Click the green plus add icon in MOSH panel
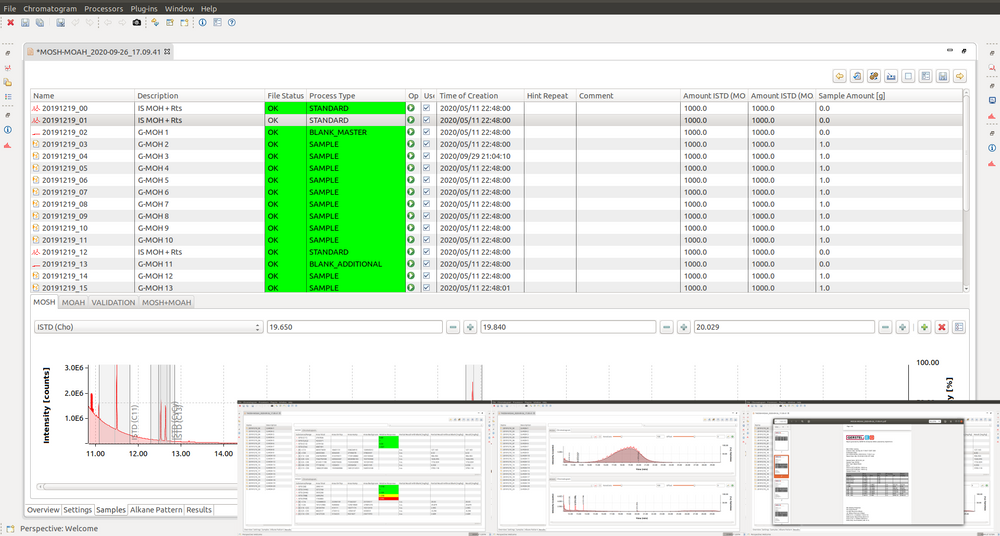This screenshot has width=1000, height=536. 923,327
